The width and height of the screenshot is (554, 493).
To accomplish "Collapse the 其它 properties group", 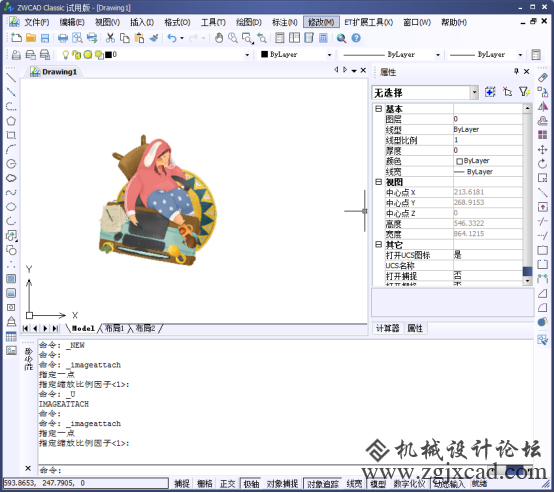I will 378,244.
